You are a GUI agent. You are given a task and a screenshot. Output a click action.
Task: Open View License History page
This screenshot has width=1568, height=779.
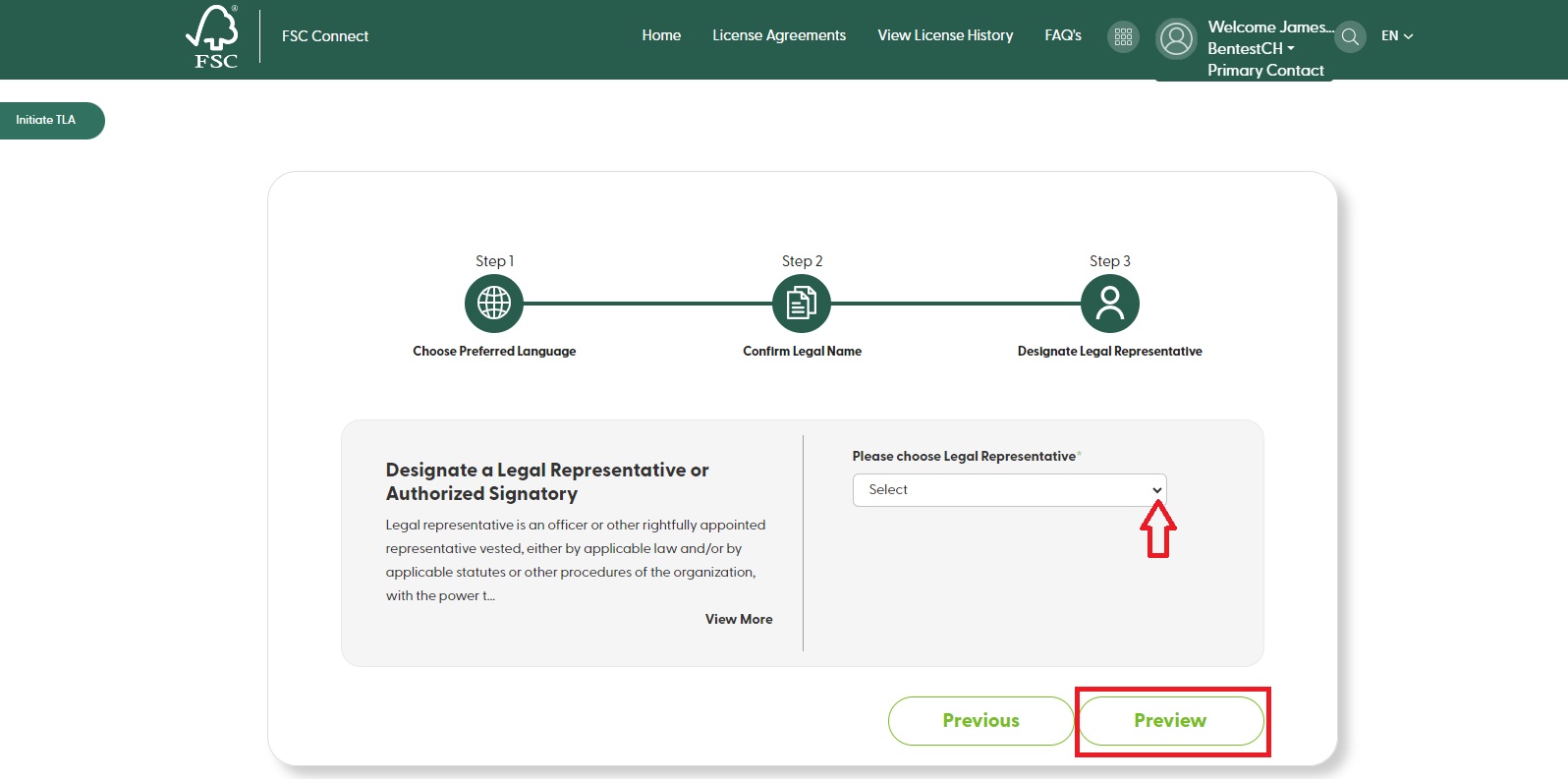click(944, 35)
